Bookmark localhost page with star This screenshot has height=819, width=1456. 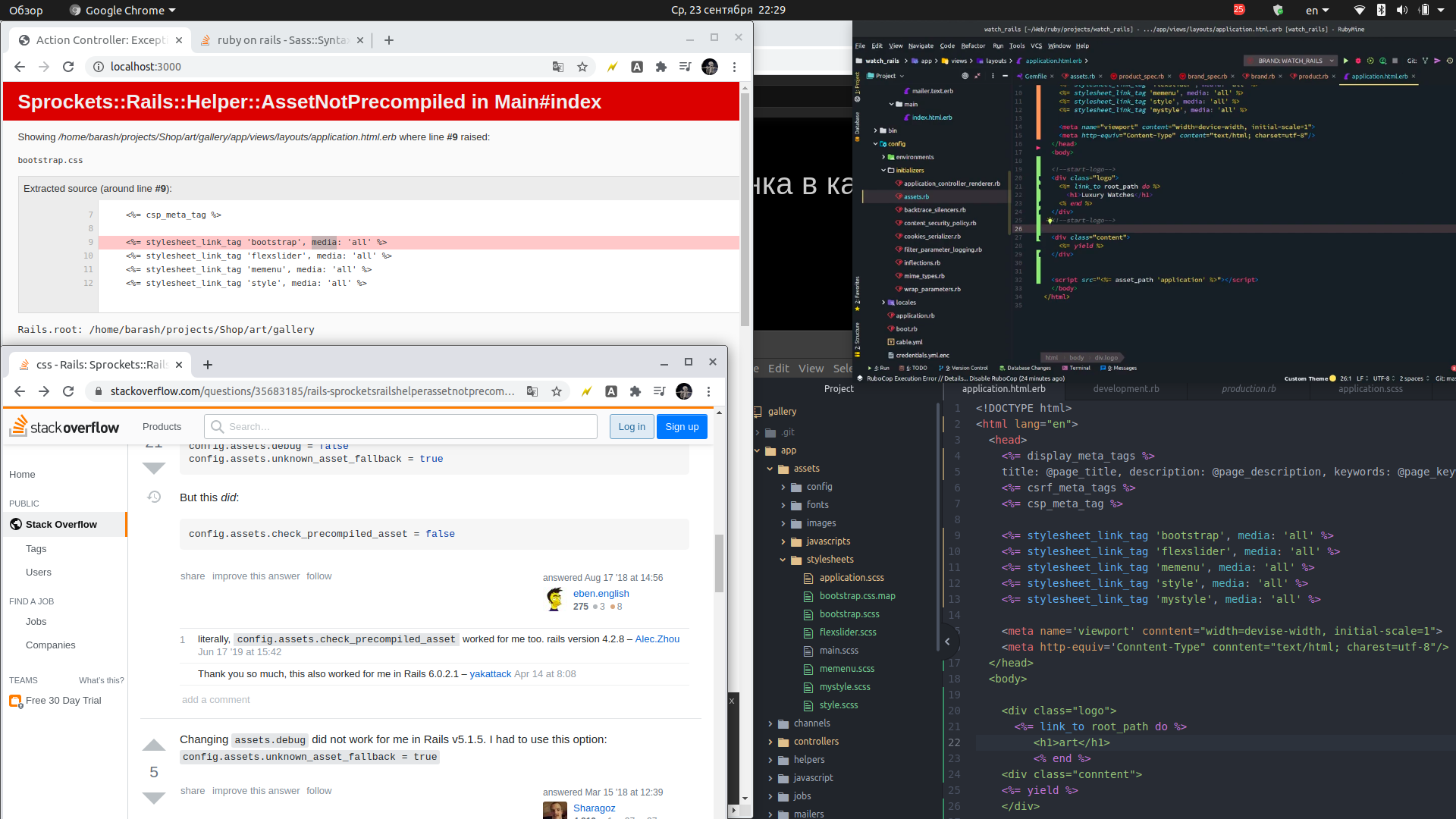coord(582,67)
